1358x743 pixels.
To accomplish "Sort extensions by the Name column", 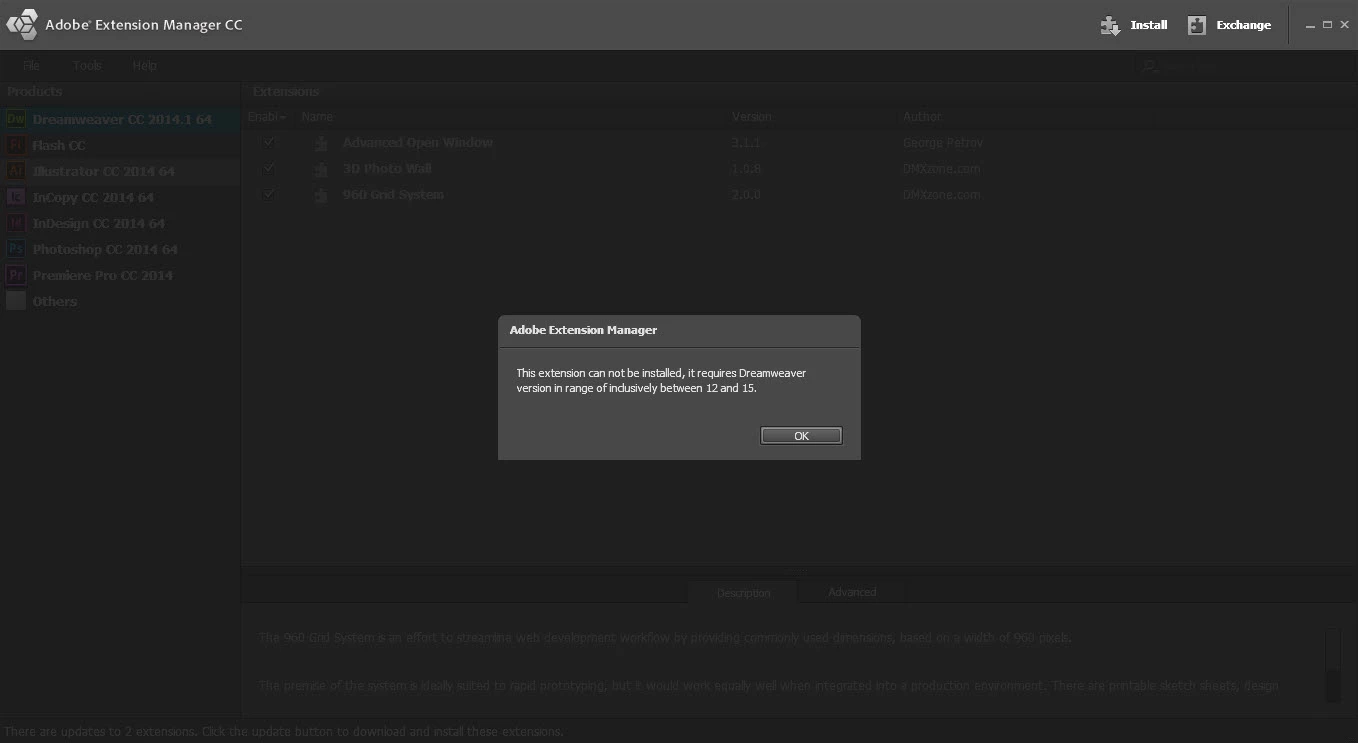I will coord(317,117).
